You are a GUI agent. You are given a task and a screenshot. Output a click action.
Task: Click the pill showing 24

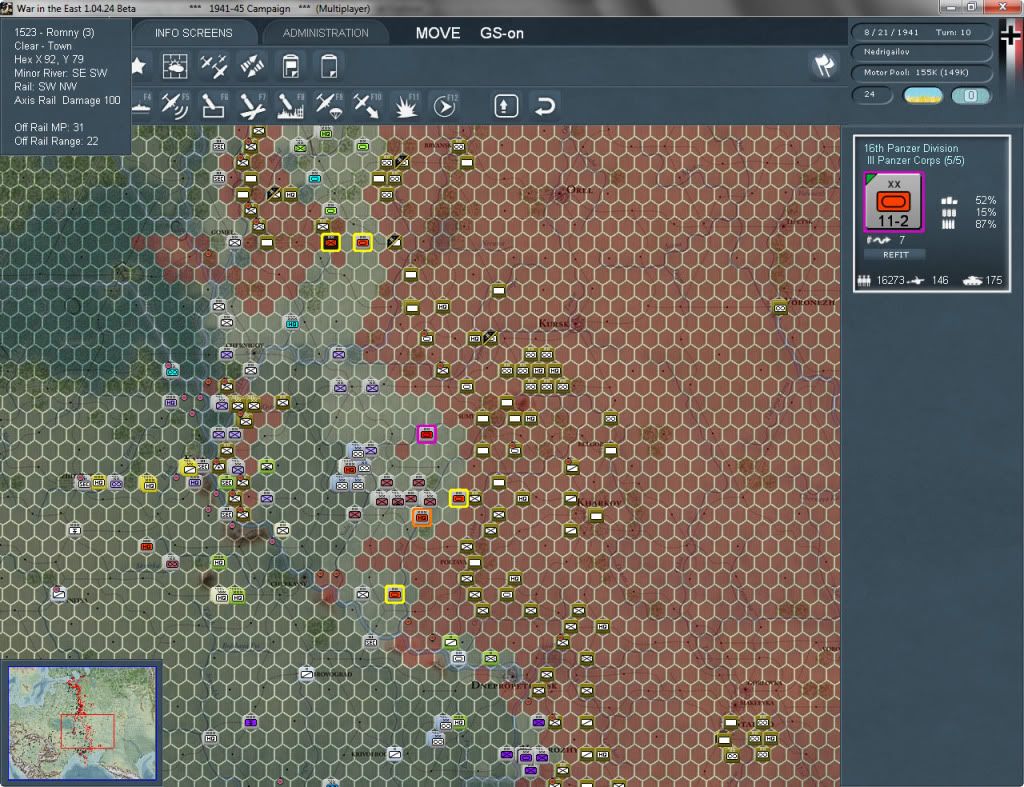click(x=872, y=95)
